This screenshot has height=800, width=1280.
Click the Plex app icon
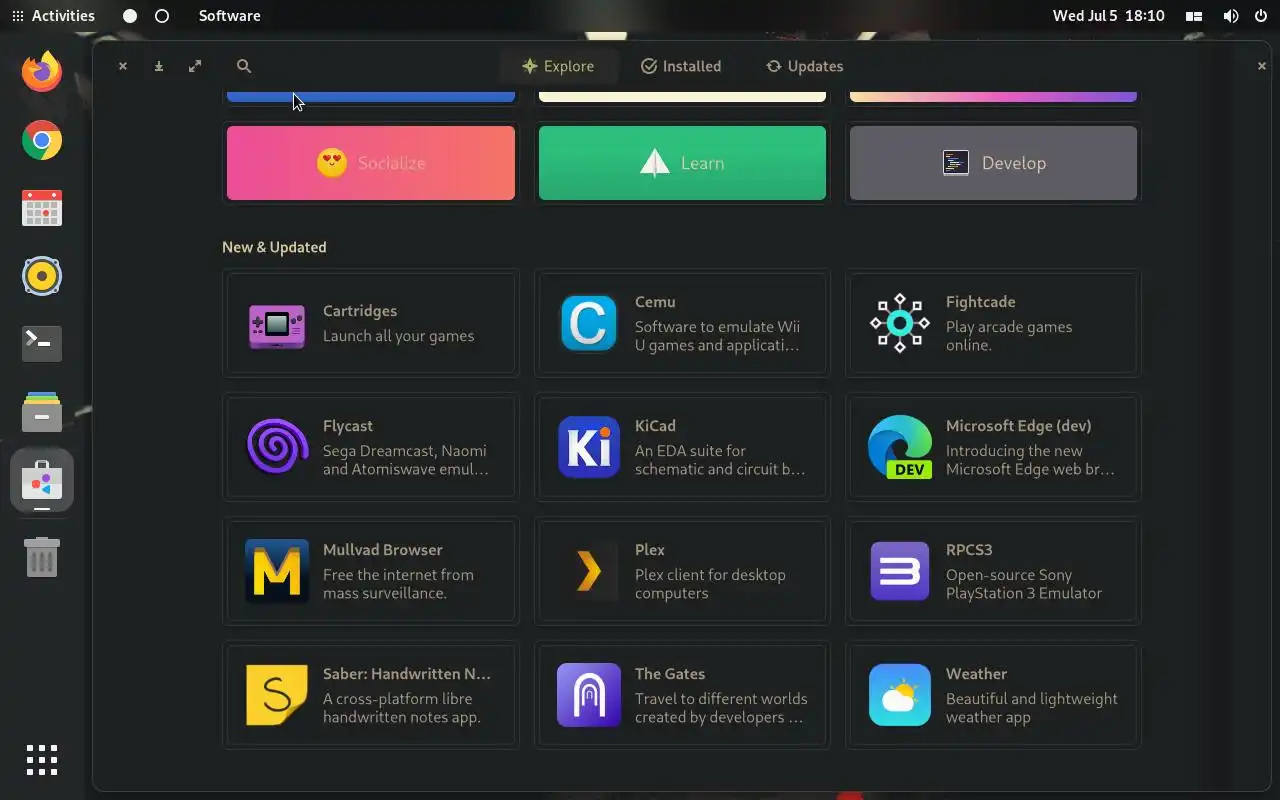point(588,571)
